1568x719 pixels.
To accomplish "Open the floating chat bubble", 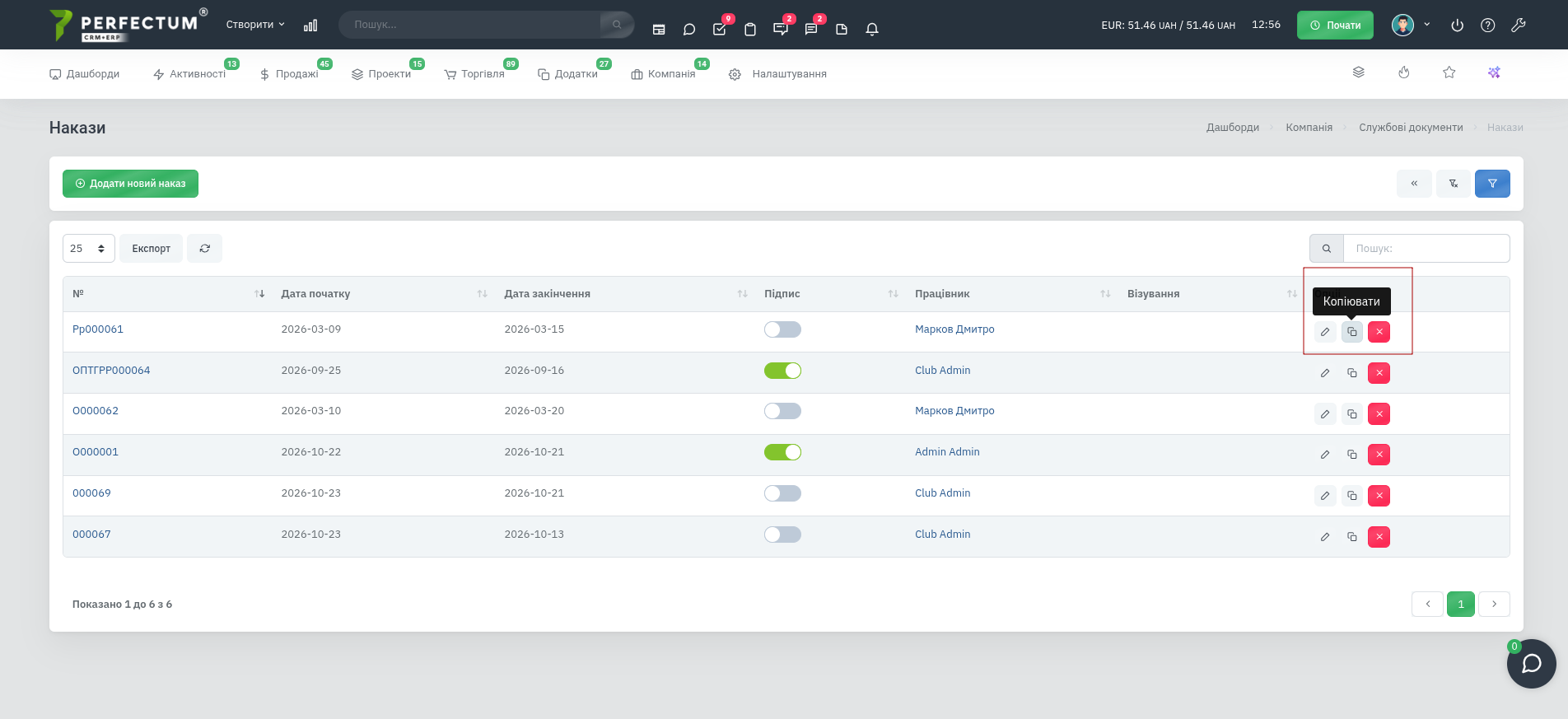I will point(1531,664).
